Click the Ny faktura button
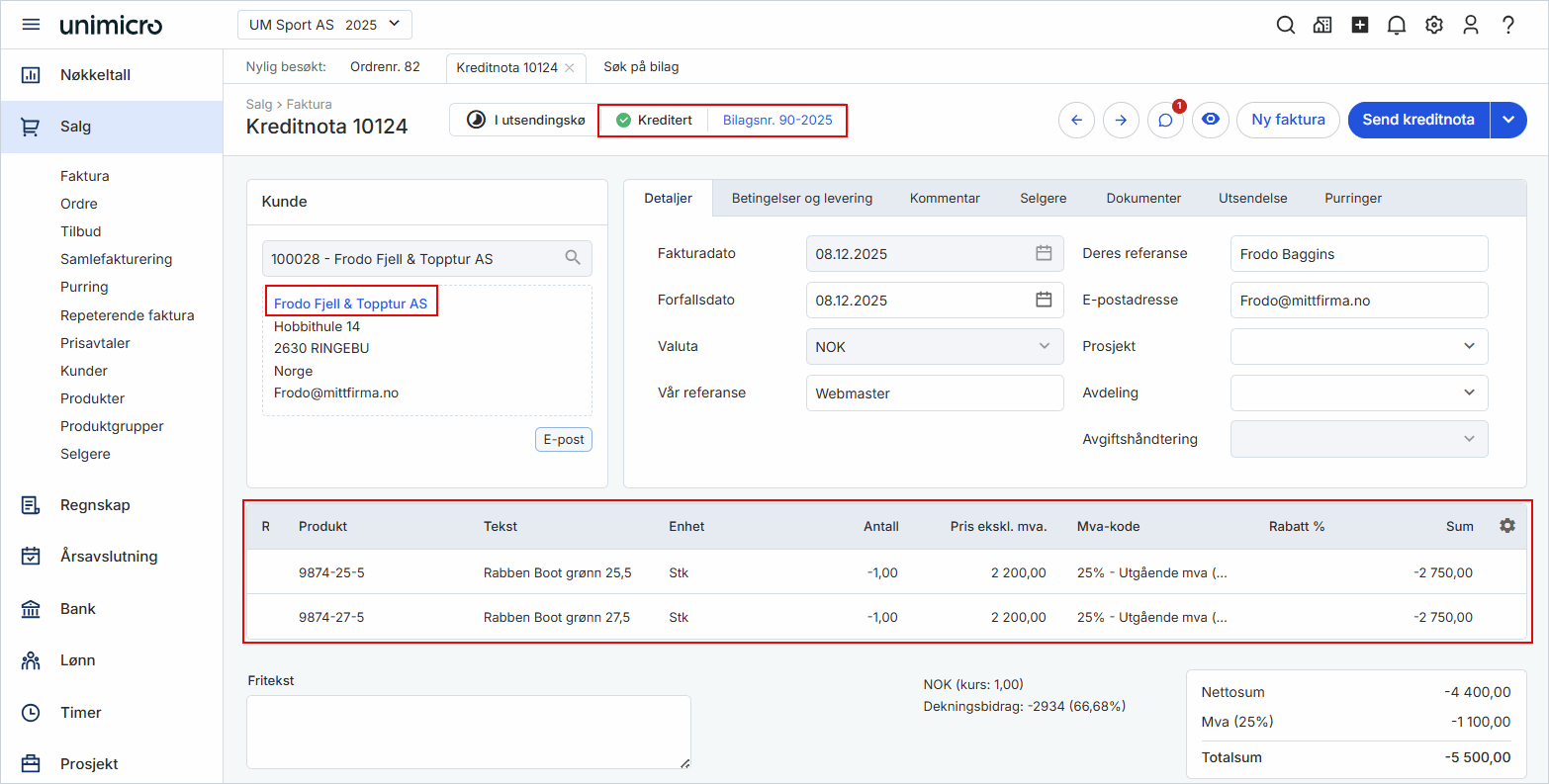 1287,120
